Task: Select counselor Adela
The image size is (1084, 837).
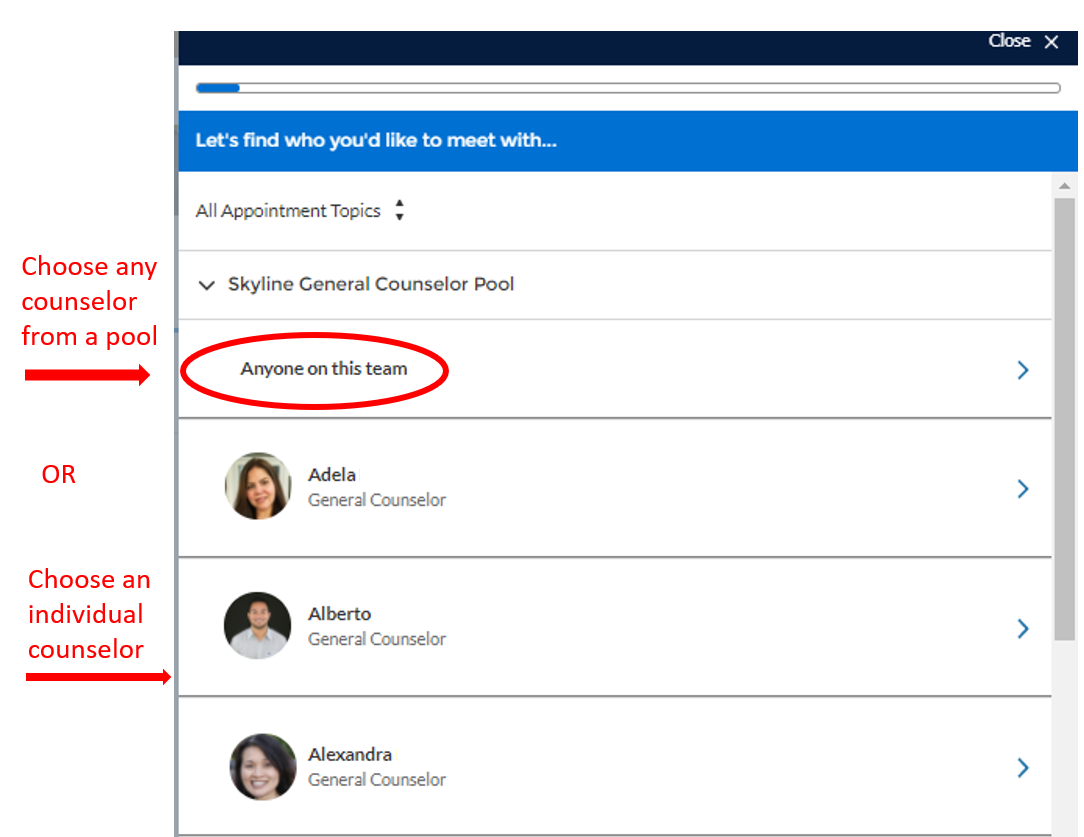Action: click(x=615, y=488)
